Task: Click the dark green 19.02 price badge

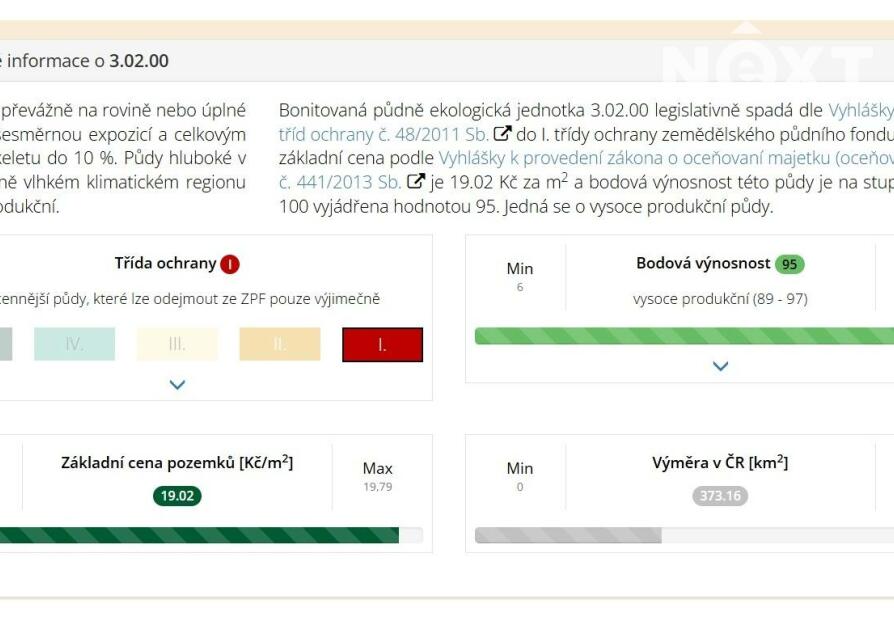Action: click(x=177, y=496)
